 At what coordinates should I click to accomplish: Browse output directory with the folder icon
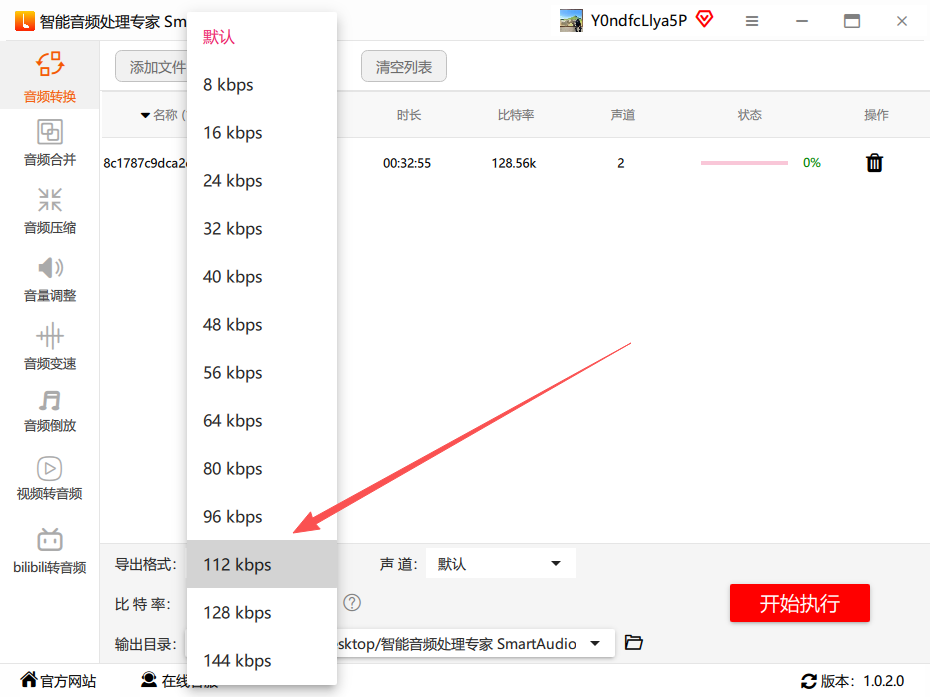coord(633,643)
